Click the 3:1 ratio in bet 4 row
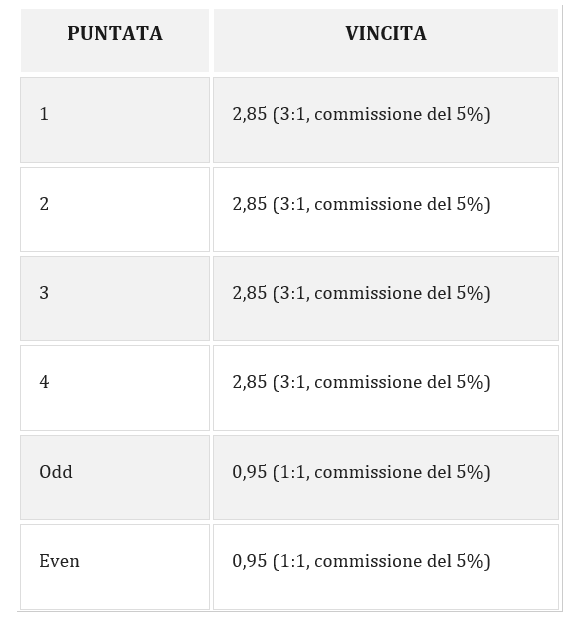This screenshot has height=618, width=587. coord(293,382)
